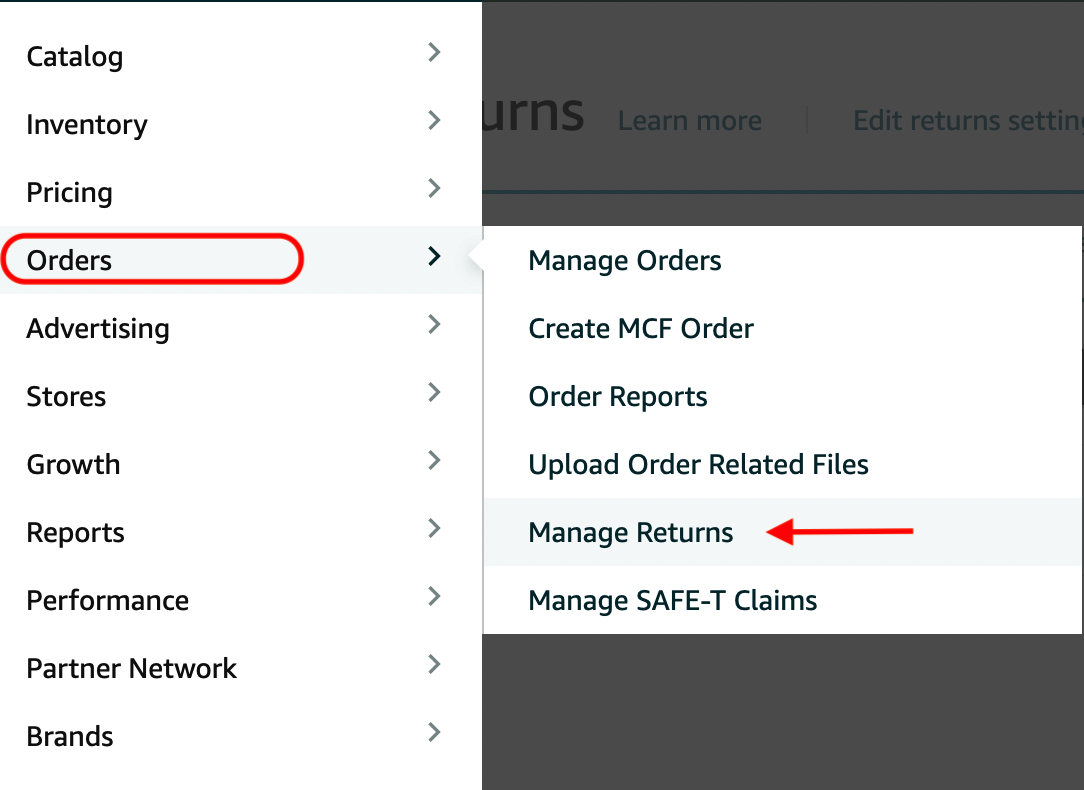Click the chevron next to Orders
Viewport: 1084px width, 790px height.
pyautogui.click(x=434, y=256)
